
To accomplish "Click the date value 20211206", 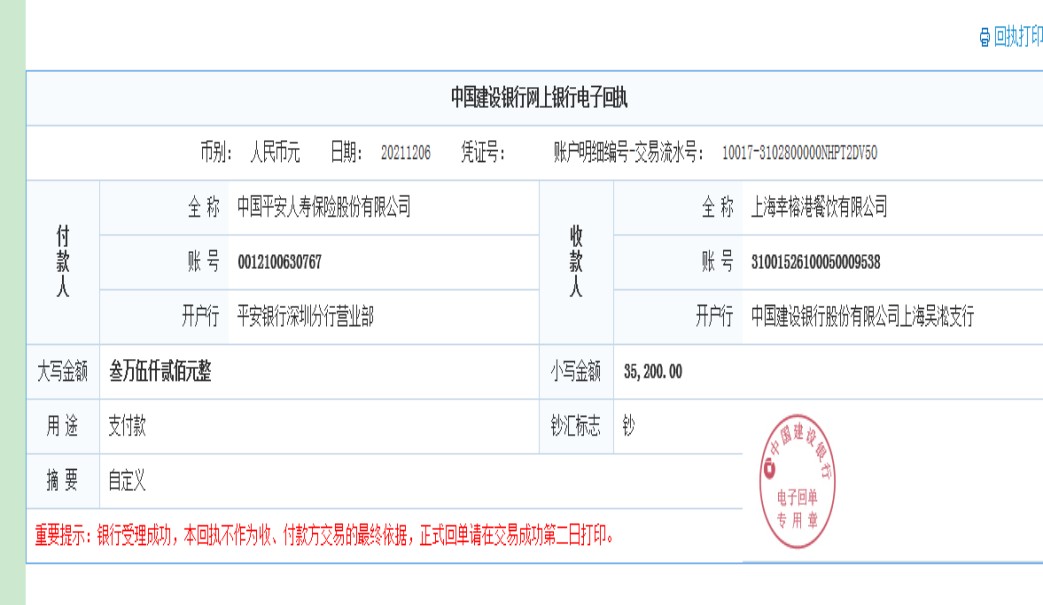I will (405, 153).
